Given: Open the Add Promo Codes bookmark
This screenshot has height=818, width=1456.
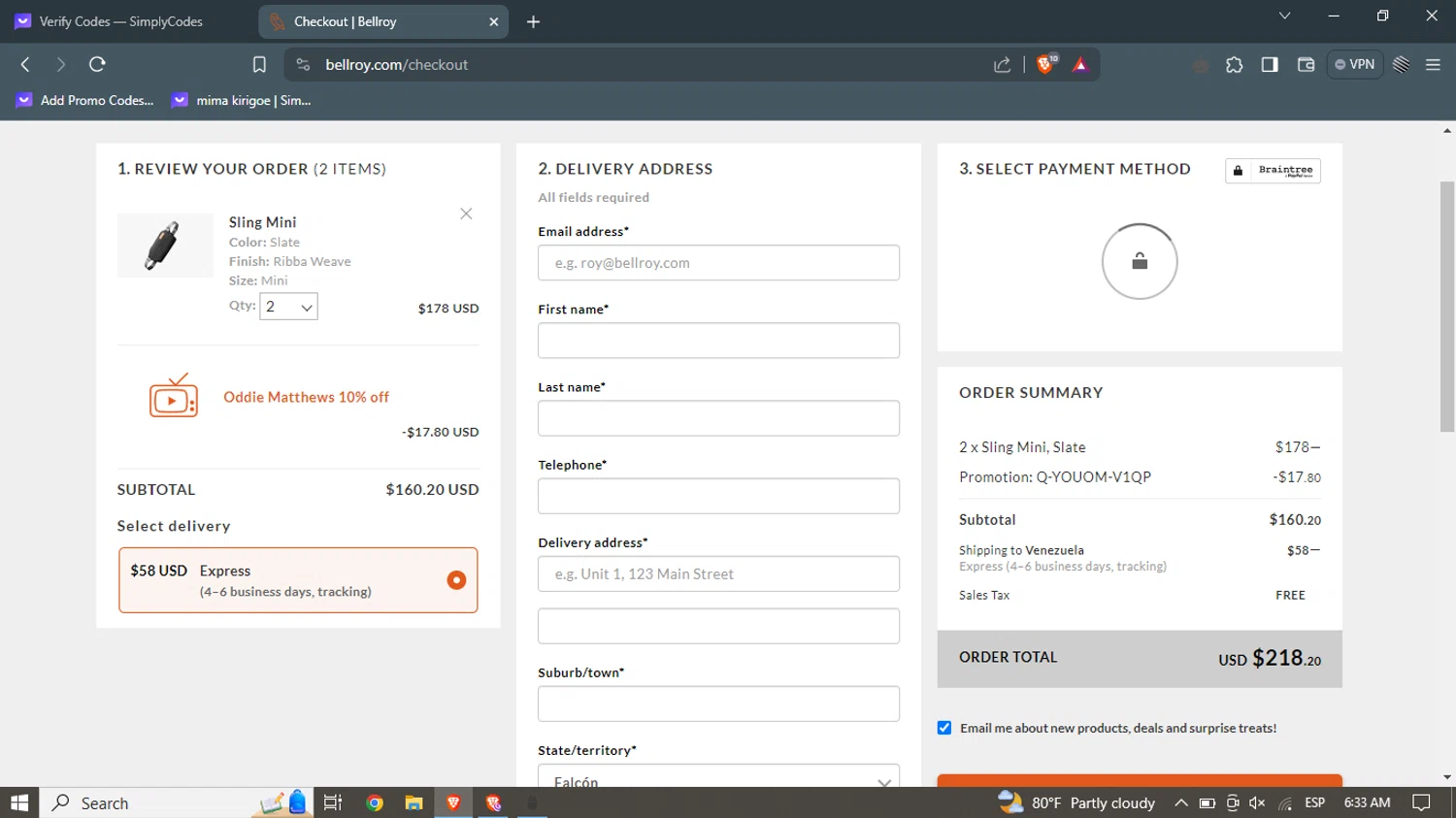Looking at the screenshot, I should click(85, 100).
